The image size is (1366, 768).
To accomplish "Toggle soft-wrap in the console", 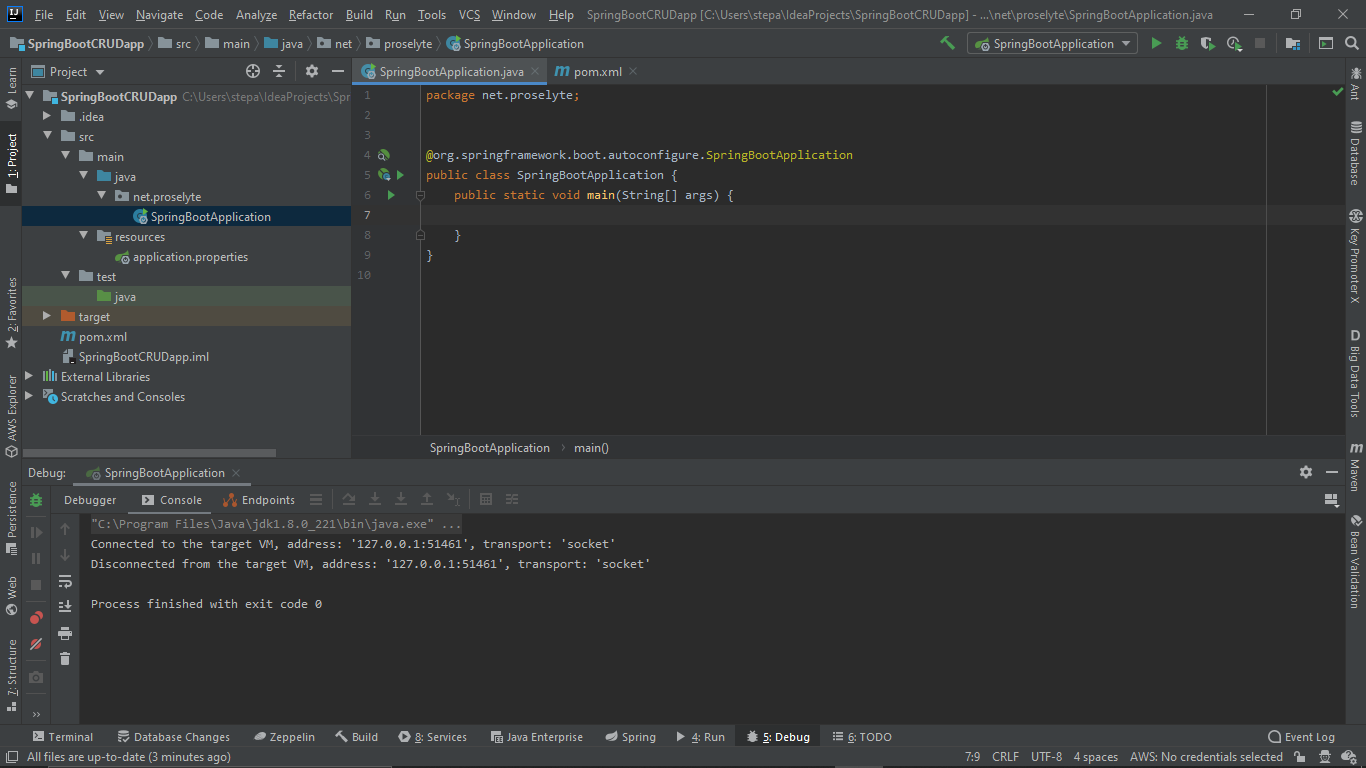I will 65,581.
